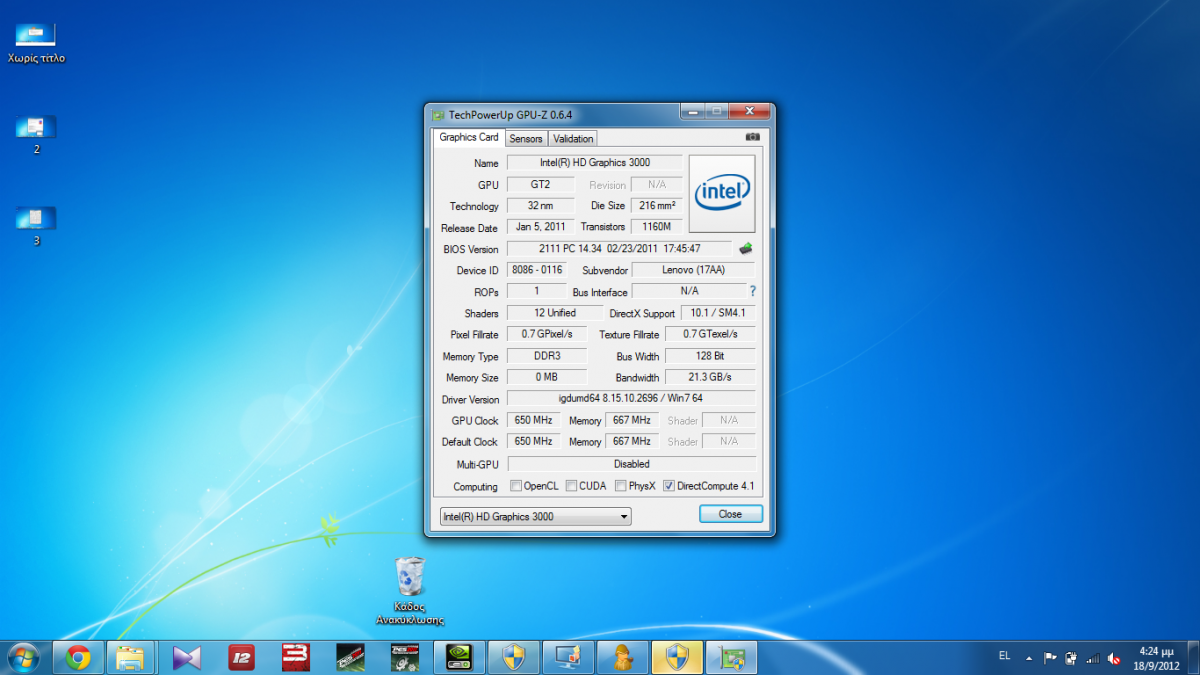Switch to the Sensors tab
This screenshot has width=1200, height=675.
(525, 138)
